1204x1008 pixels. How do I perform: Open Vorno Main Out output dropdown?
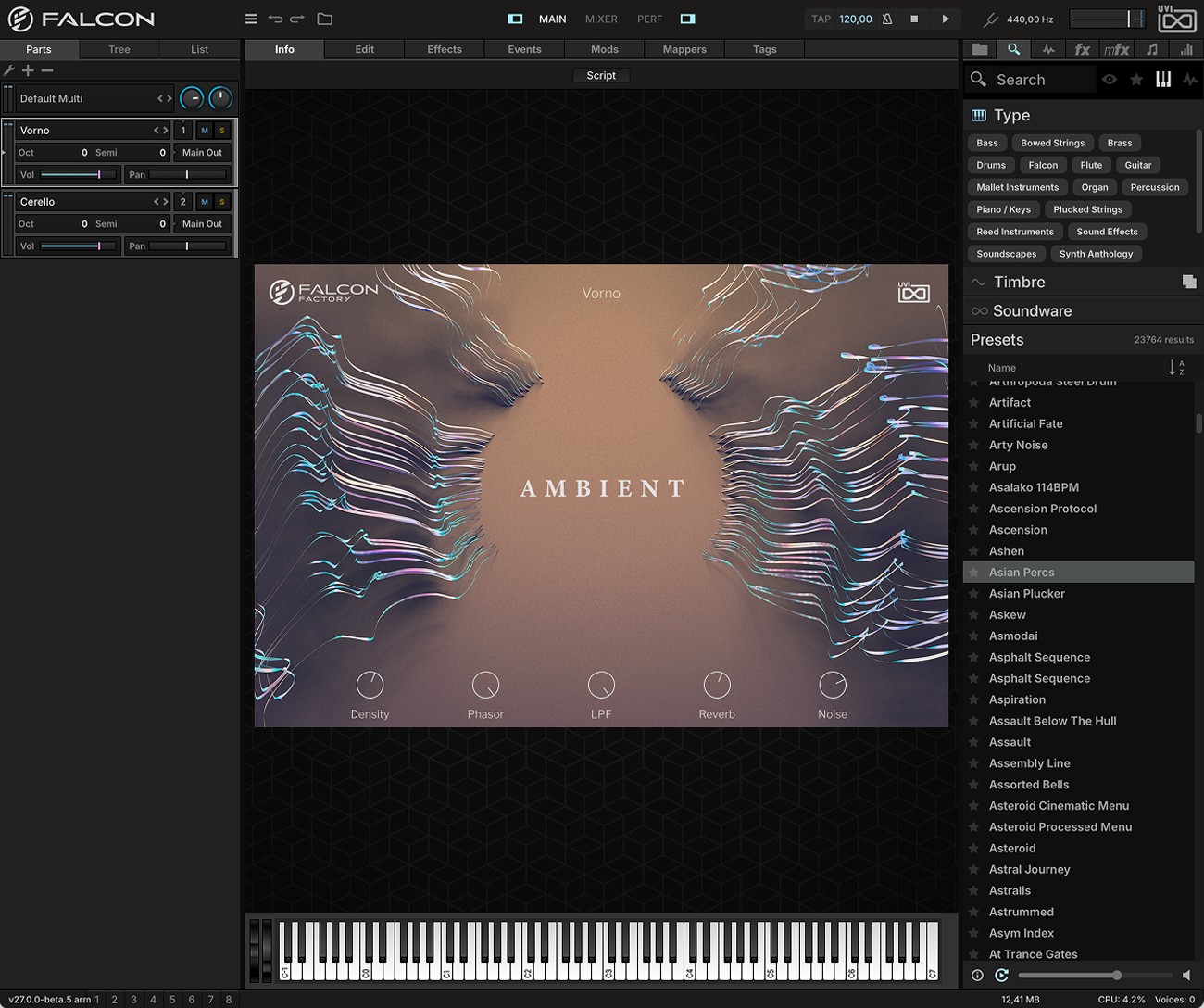click(202, 153)
